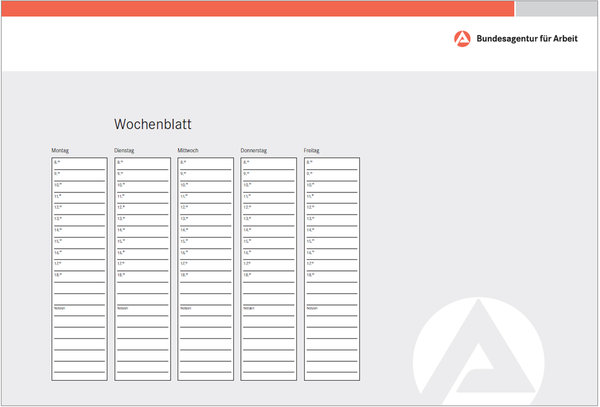
Task: Click the 8:00 row under Montag
Action: [79, 163]
